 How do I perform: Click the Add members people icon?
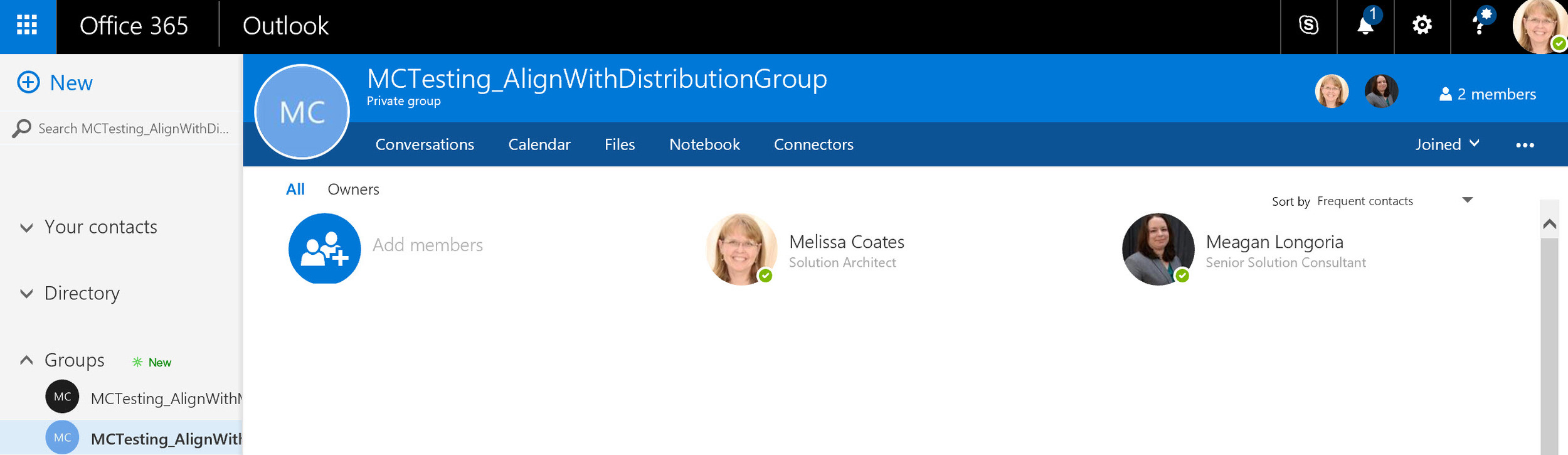[x=324, y=249]
